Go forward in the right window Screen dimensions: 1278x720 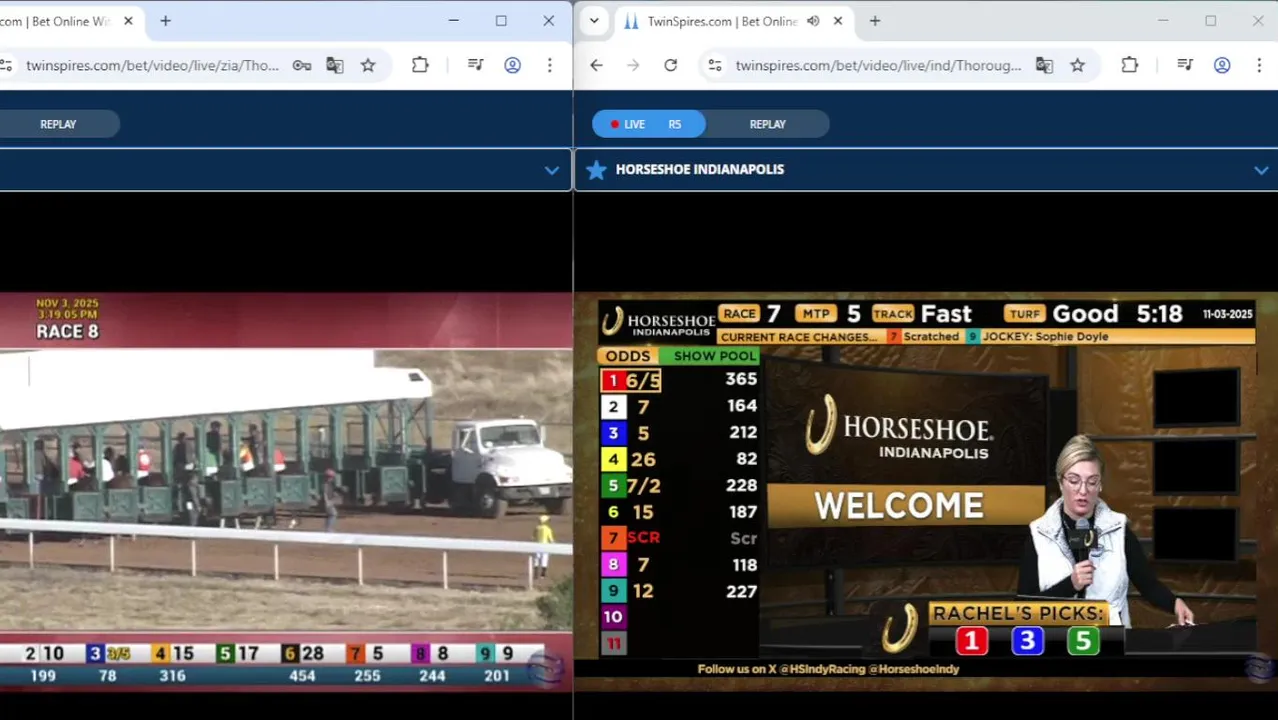click(633, 65)
